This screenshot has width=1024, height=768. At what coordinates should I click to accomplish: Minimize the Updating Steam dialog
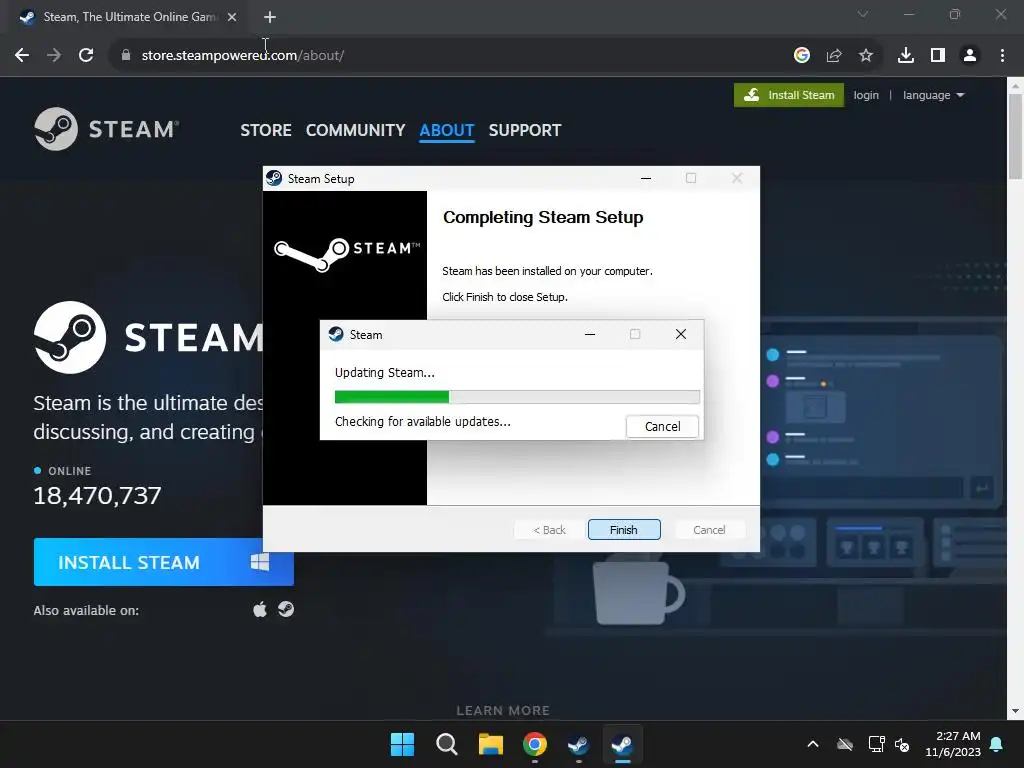point(590,334)
